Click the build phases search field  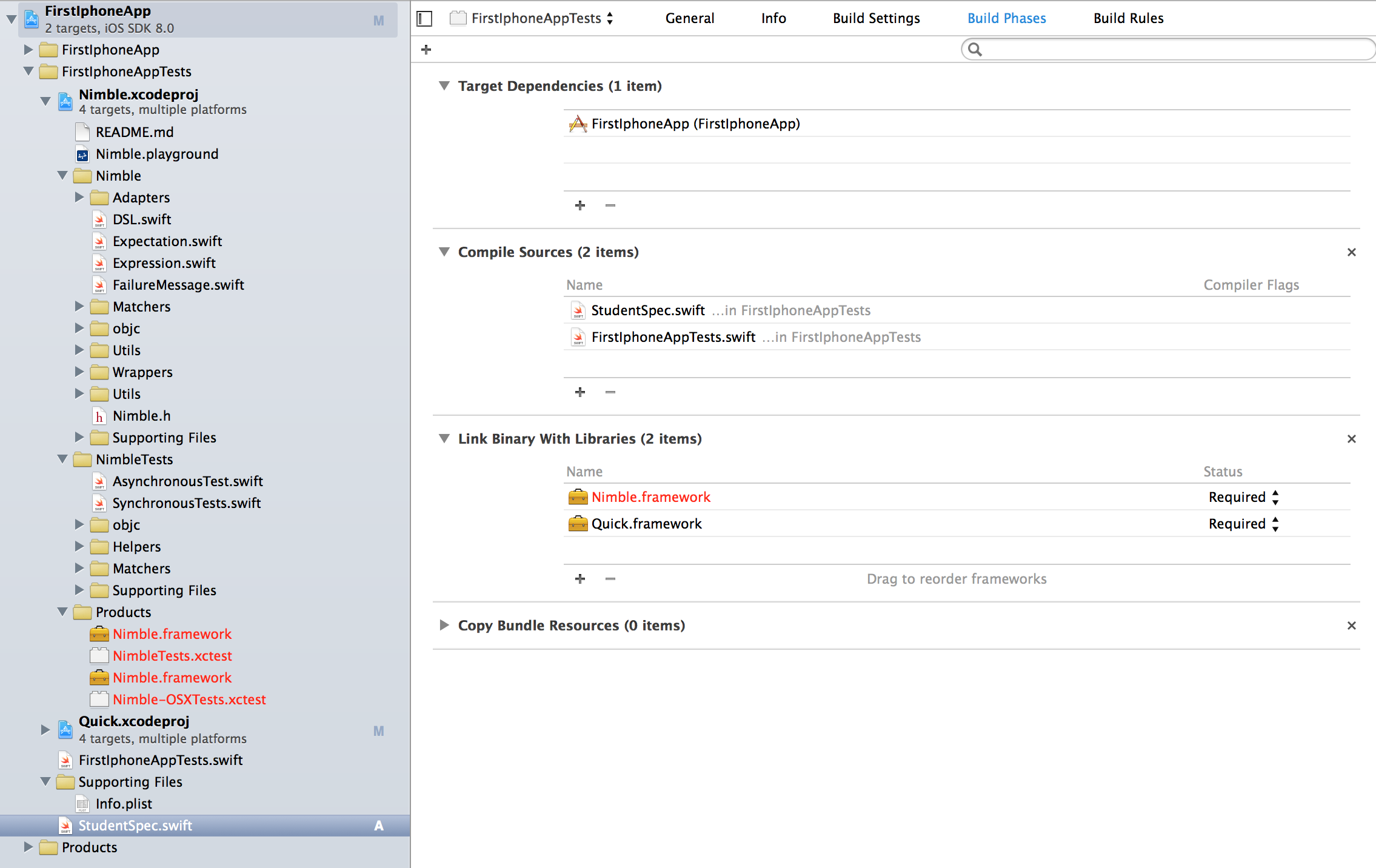(1170, 50)
